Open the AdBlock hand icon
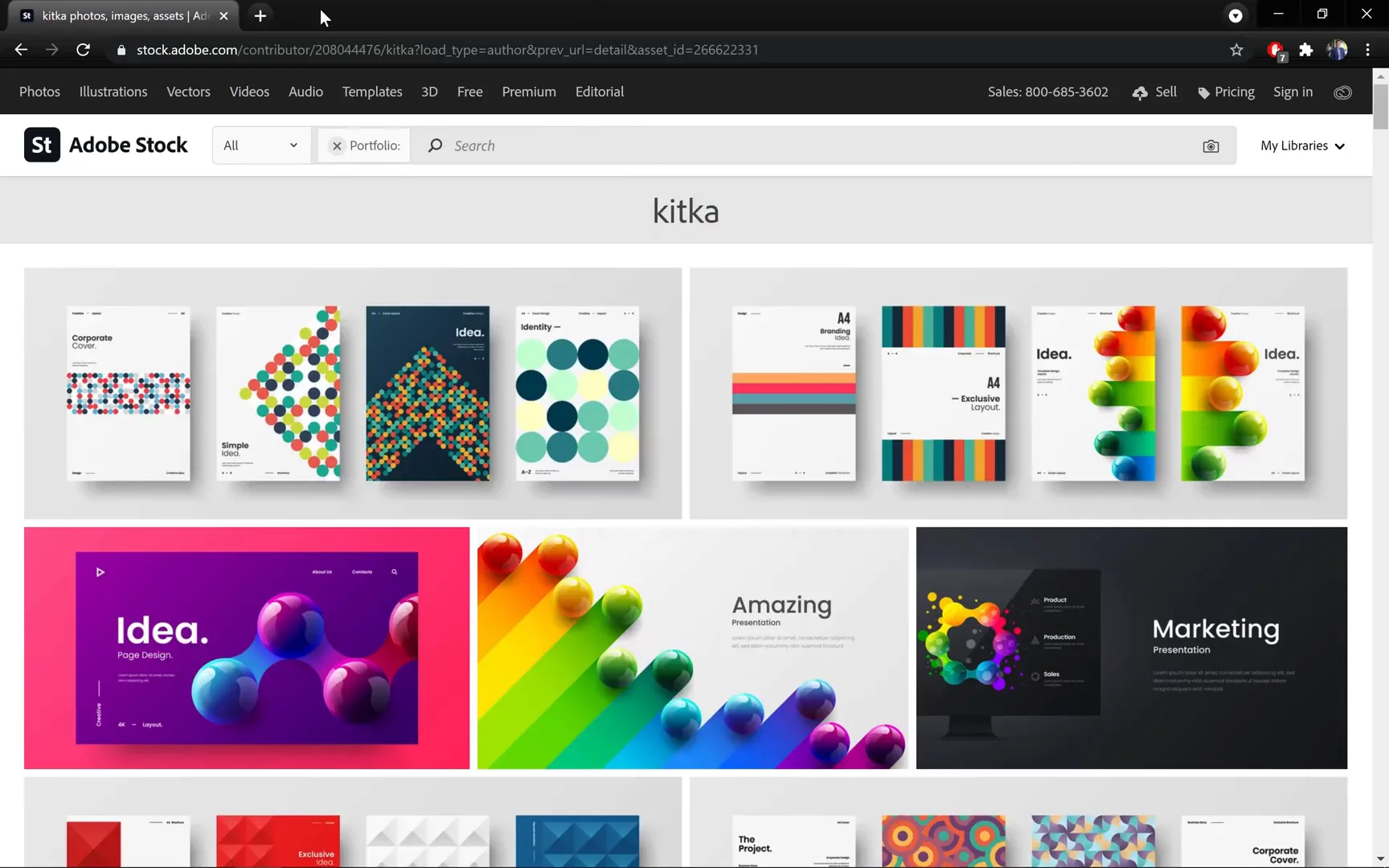 click(x=1276, y=49)
